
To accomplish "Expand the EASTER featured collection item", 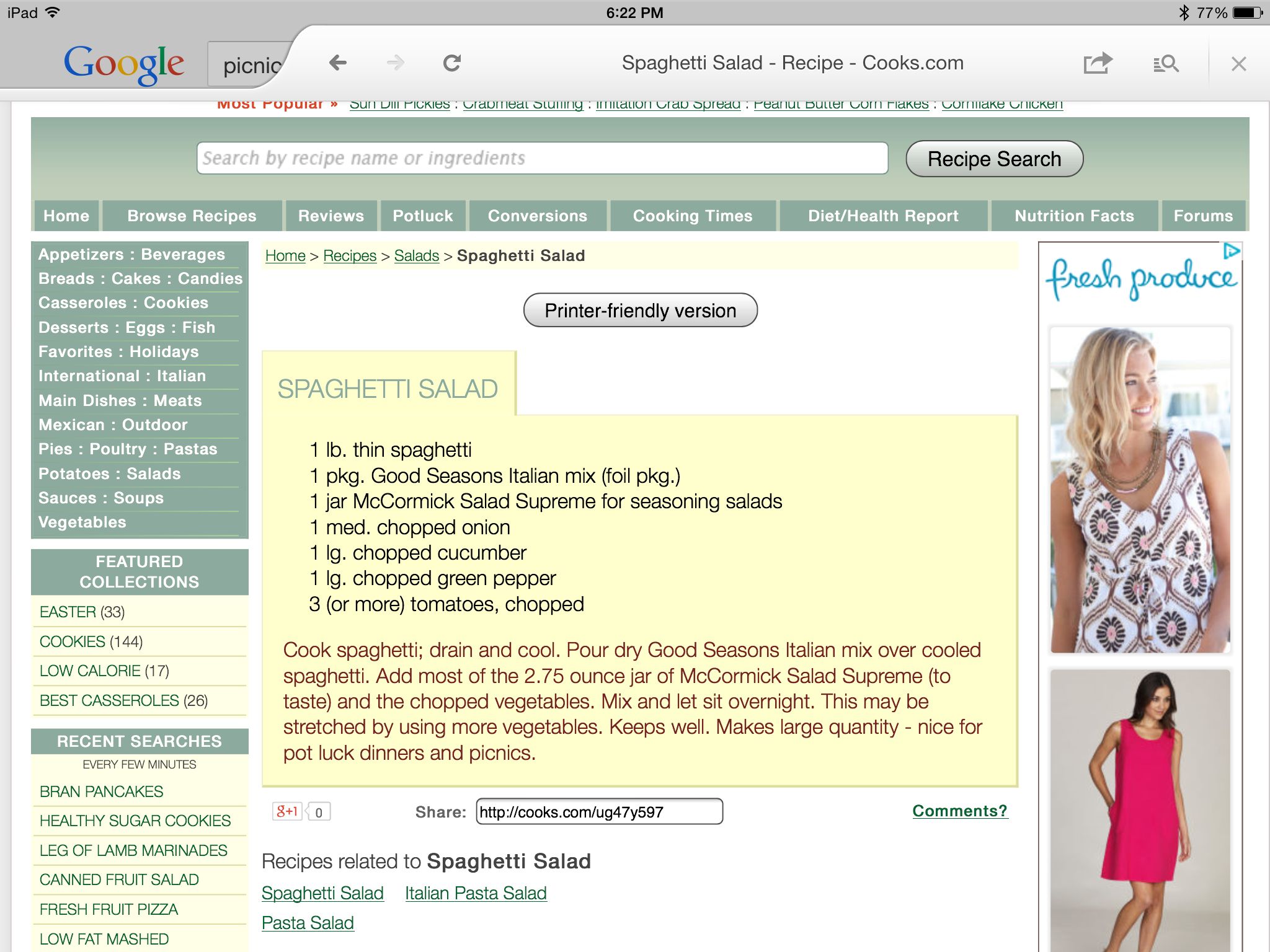I will pyautogui.click(x=70, y=611).
